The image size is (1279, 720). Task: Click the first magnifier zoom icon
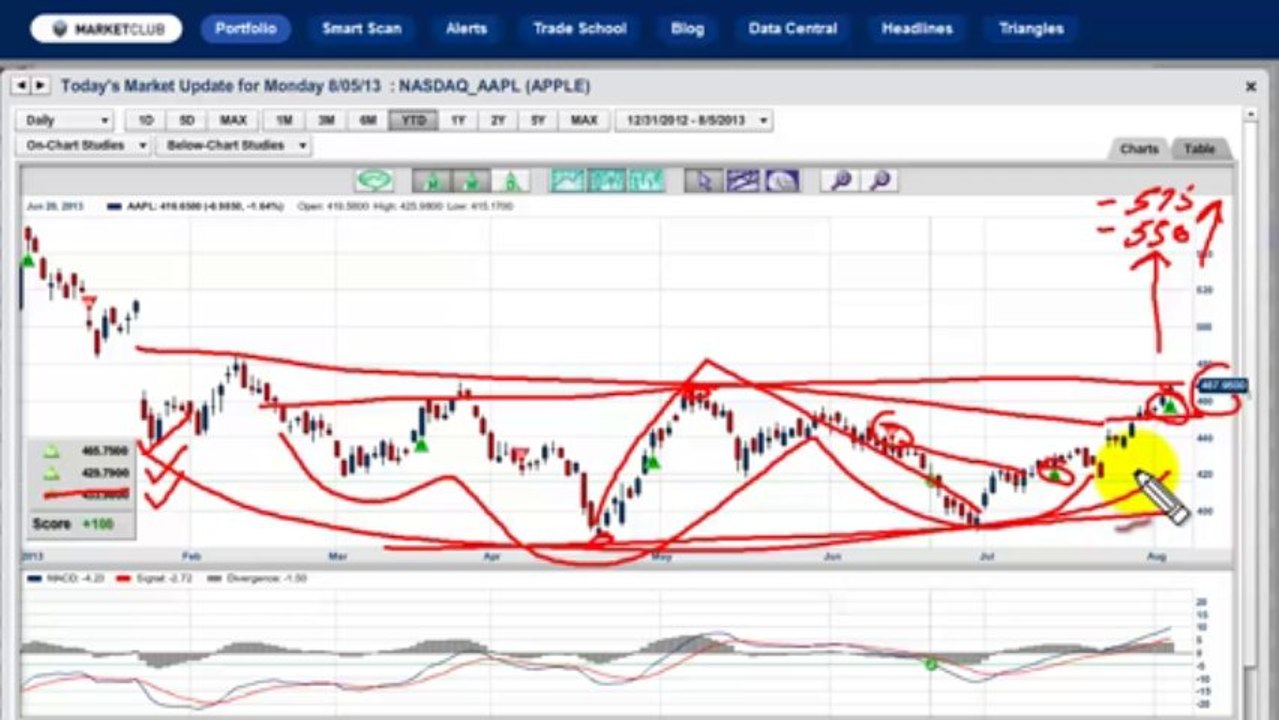(x=840, y=181)
